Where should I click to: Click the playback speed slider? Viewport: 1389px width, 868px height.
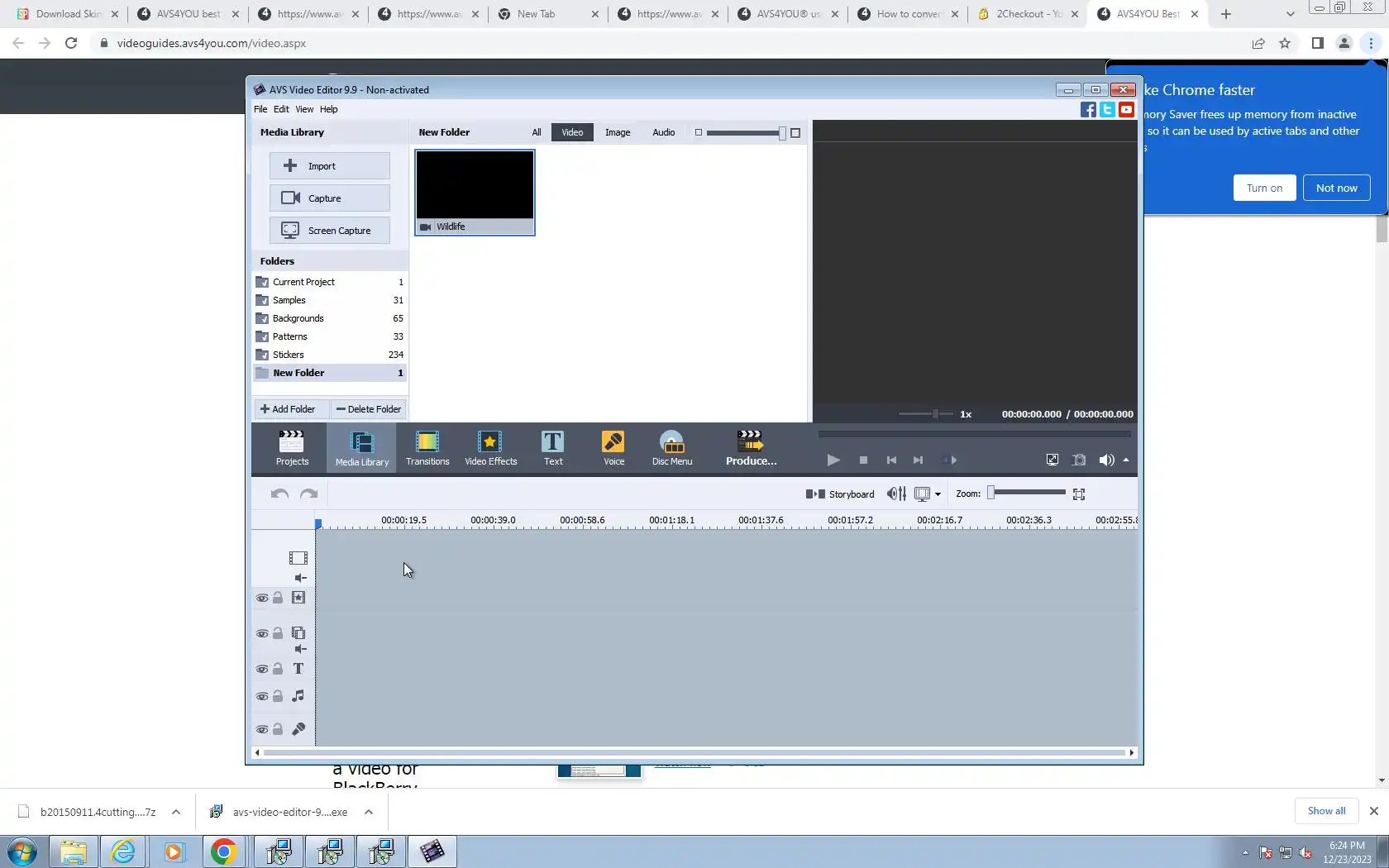(926, 413)
